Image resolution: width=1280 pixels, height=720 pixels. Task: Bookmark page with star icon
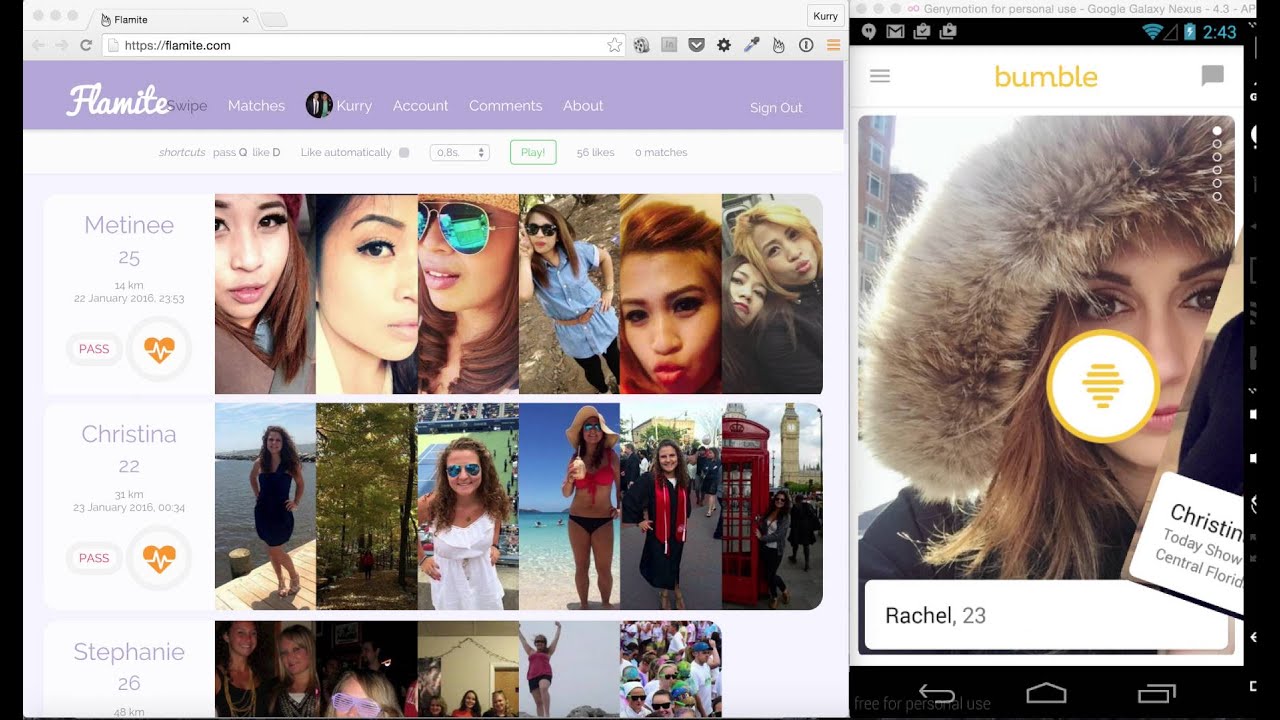point(615,45)
